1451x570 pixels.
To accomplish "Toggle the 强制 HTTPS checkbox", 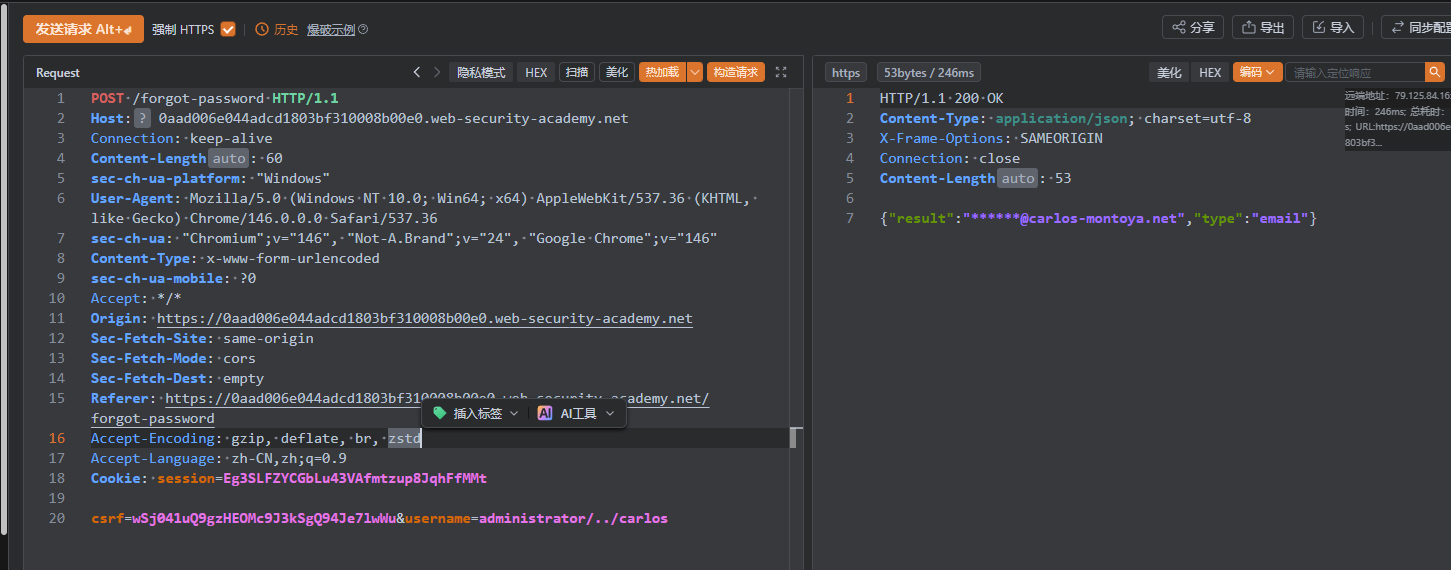I will click(x=228, y=29).
